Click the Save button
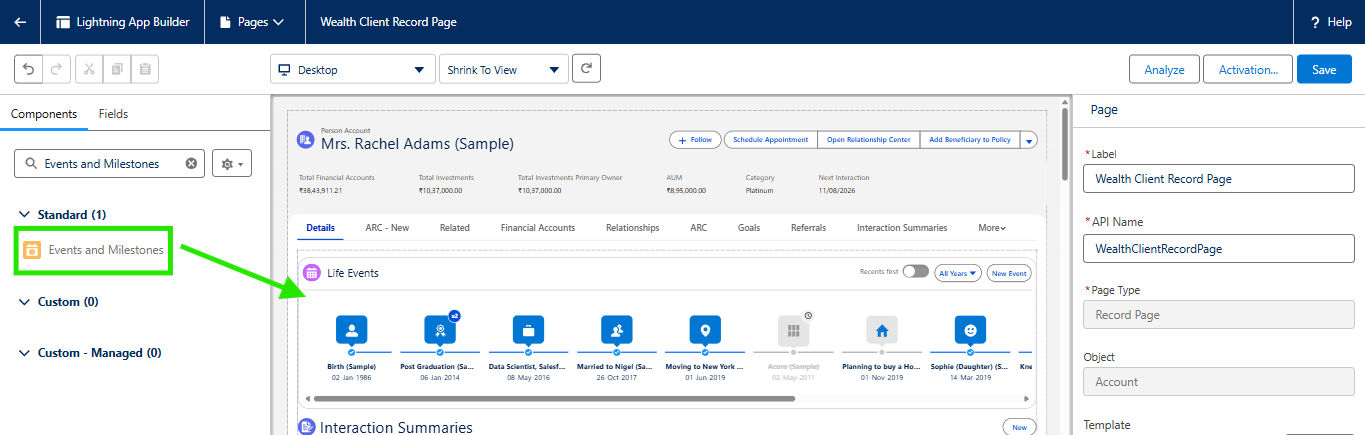 [1324, 70]
